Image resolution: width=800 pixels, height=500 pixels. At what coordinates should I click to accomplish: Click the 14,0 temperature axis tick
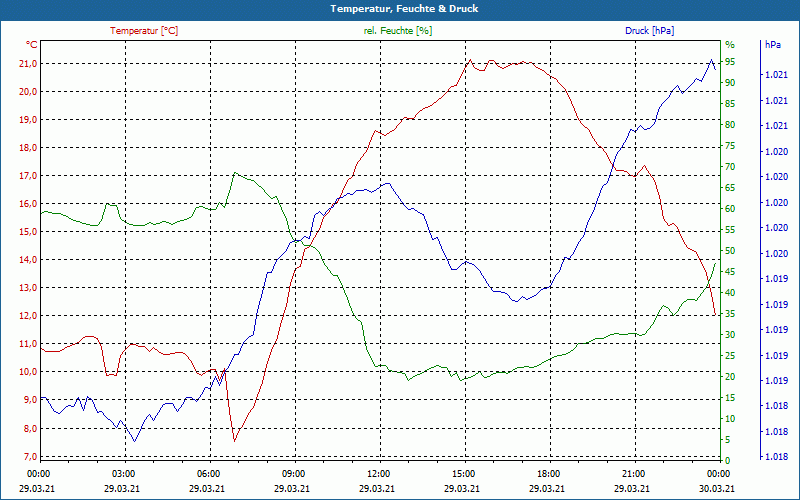coord(28,260)
